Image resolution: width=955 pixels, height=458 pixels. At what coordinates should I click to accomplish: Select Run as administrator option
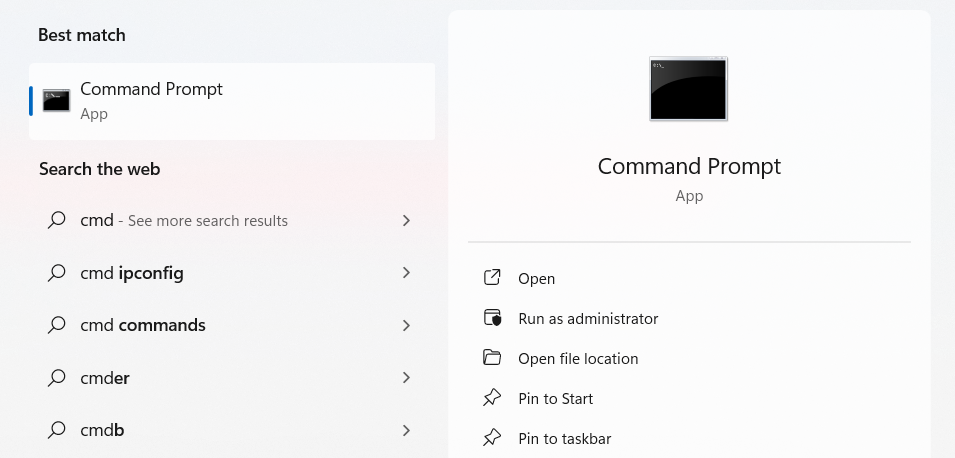(588, 318)
